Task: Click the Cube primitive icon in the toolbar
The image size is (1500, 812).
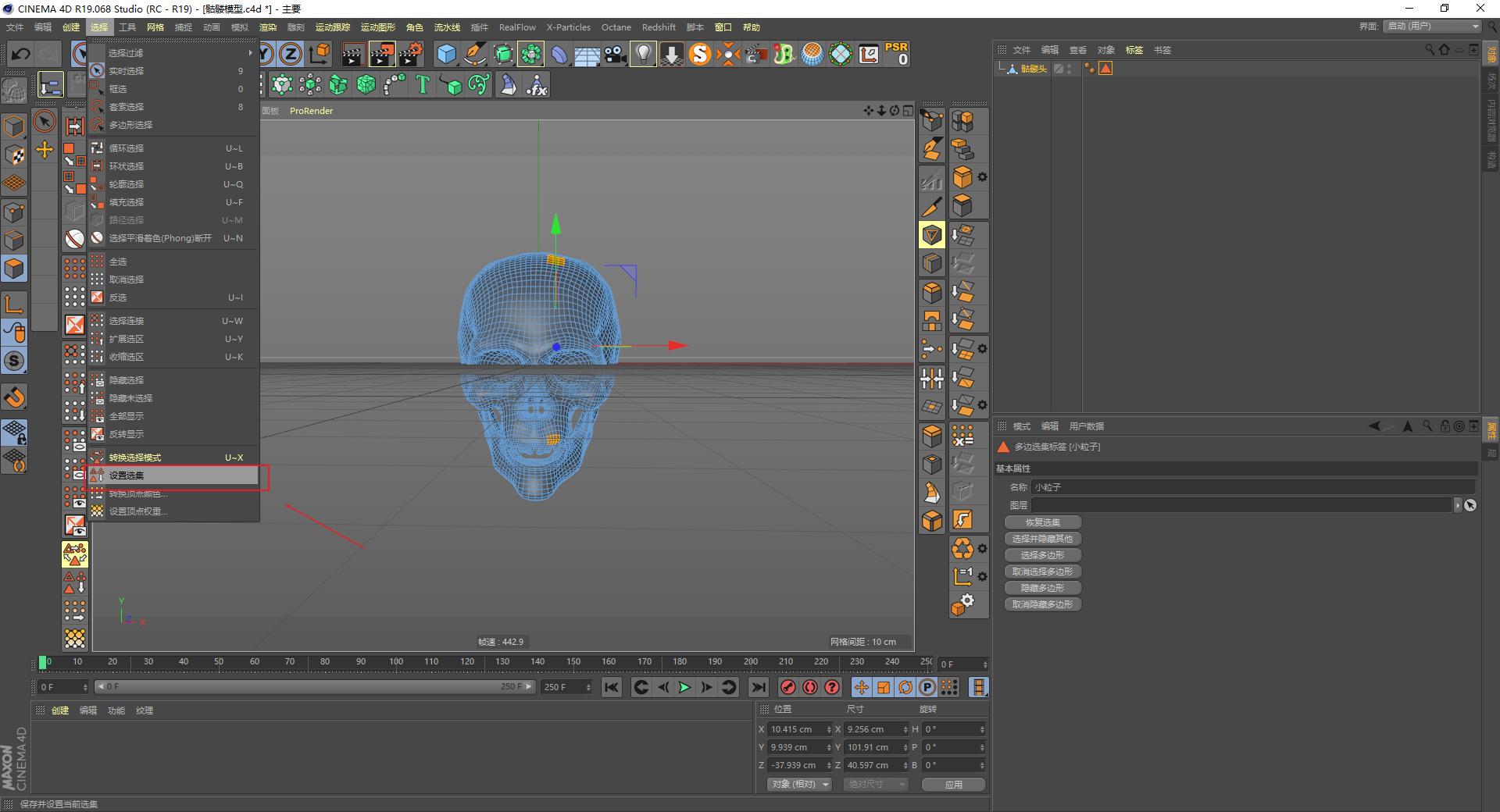Action: pyautogui.click(x=447, y=54)
